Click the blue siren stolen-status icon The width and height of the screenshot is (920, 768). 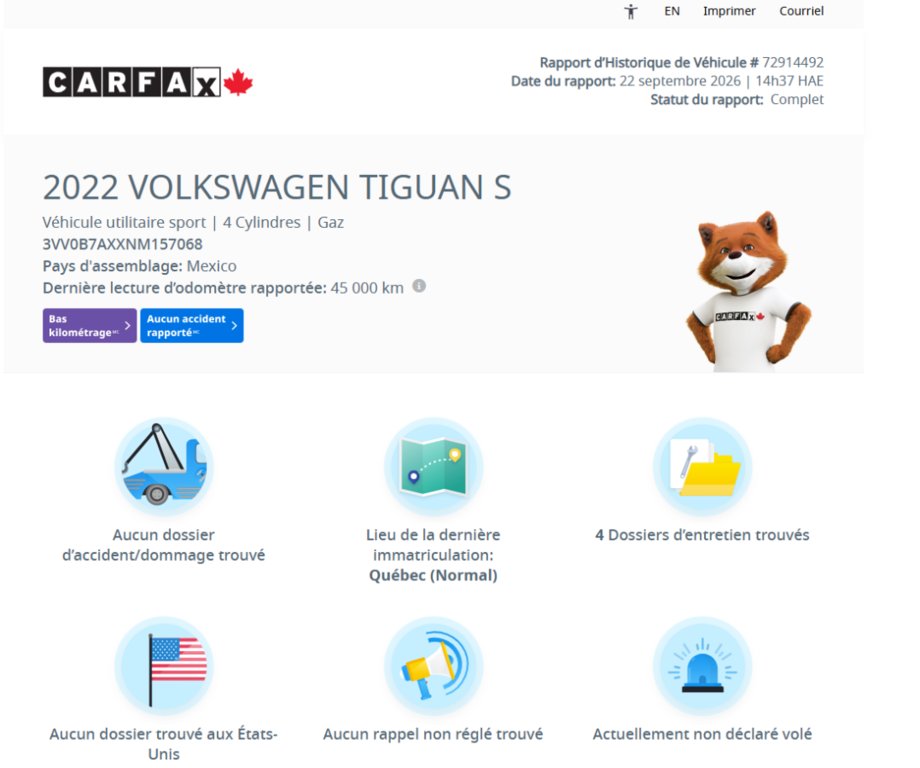[x=702, y=666]
